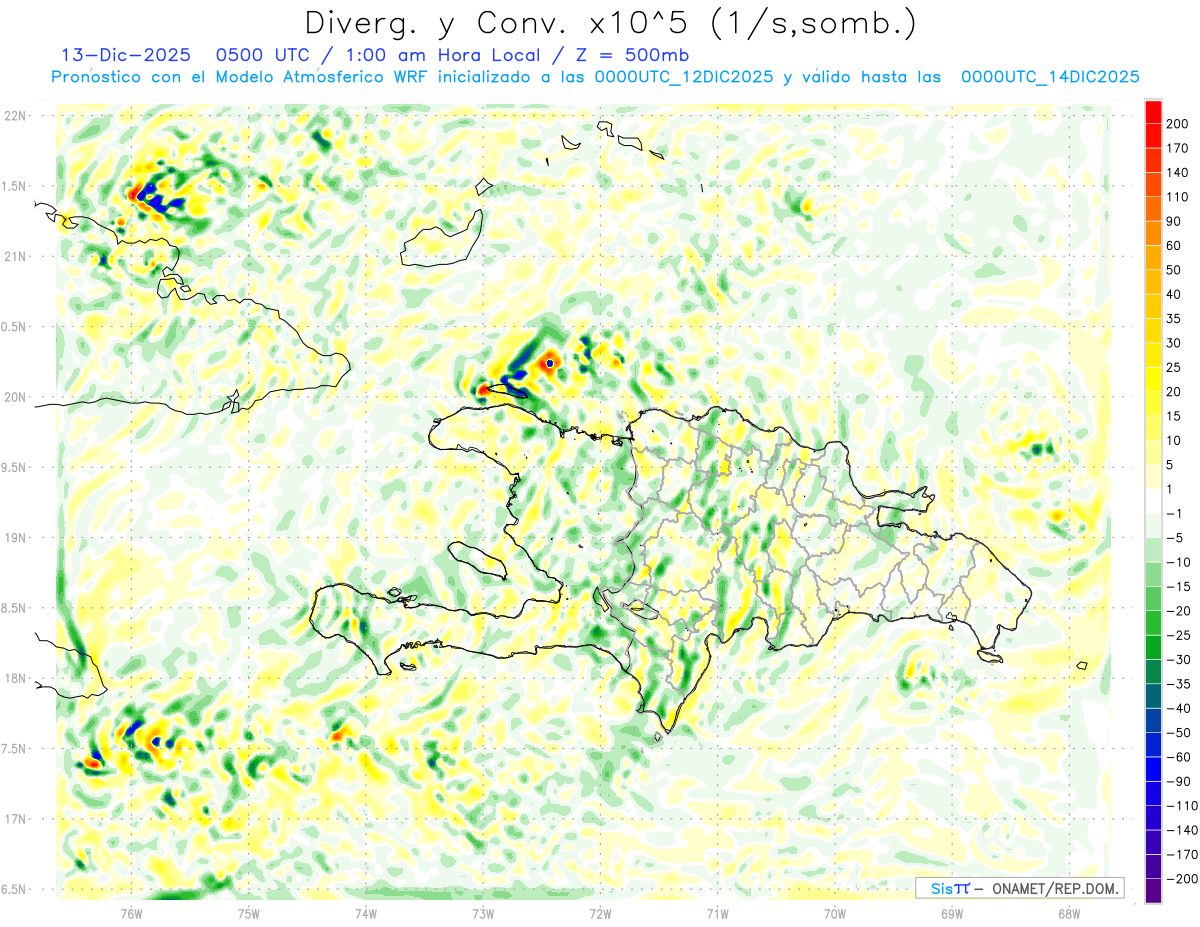Click the colorbar label "-60"

click(x=1178, y=757)
